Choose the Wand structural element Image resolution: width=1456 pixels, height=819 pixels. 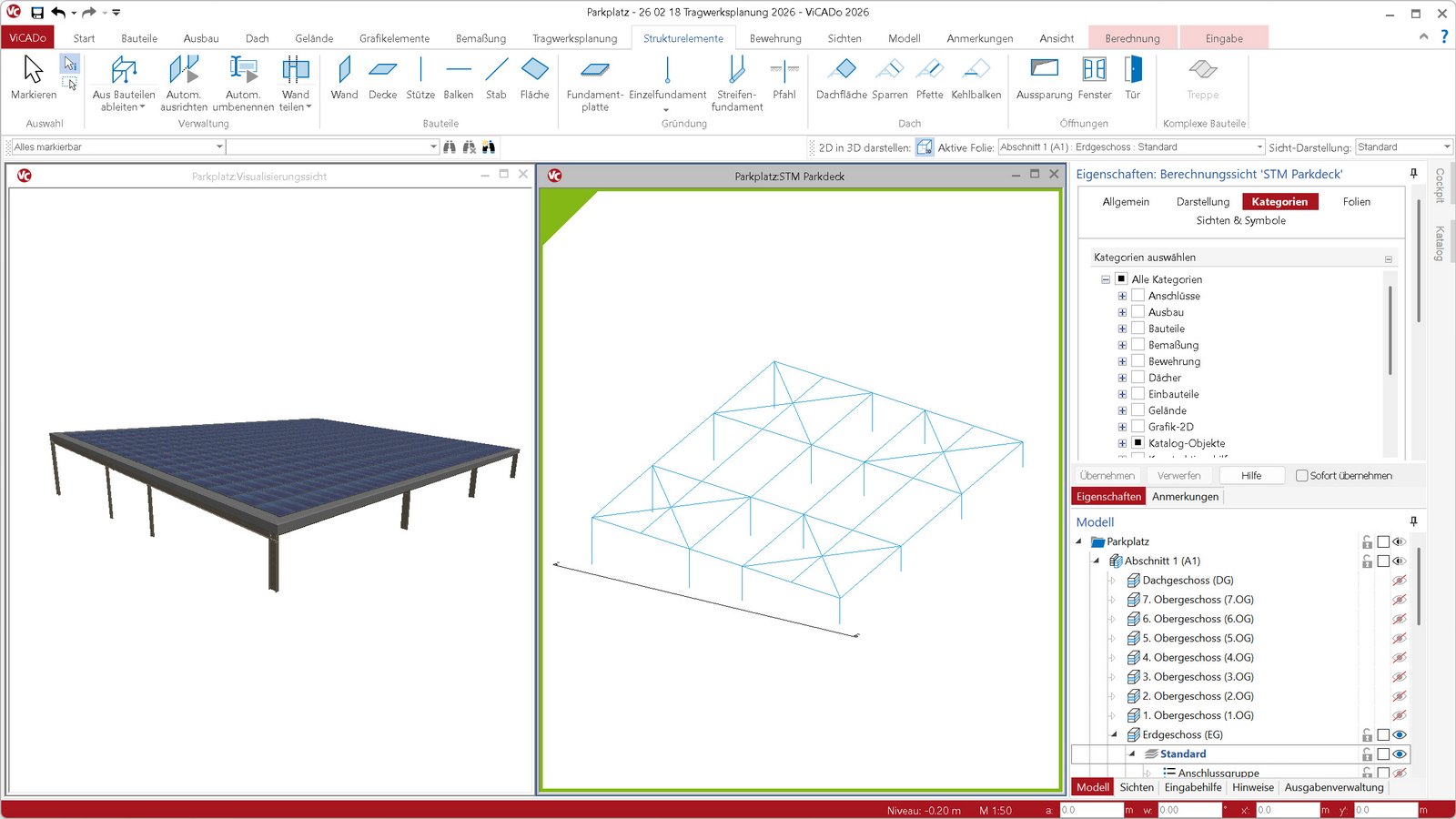[x=344, y=77]
